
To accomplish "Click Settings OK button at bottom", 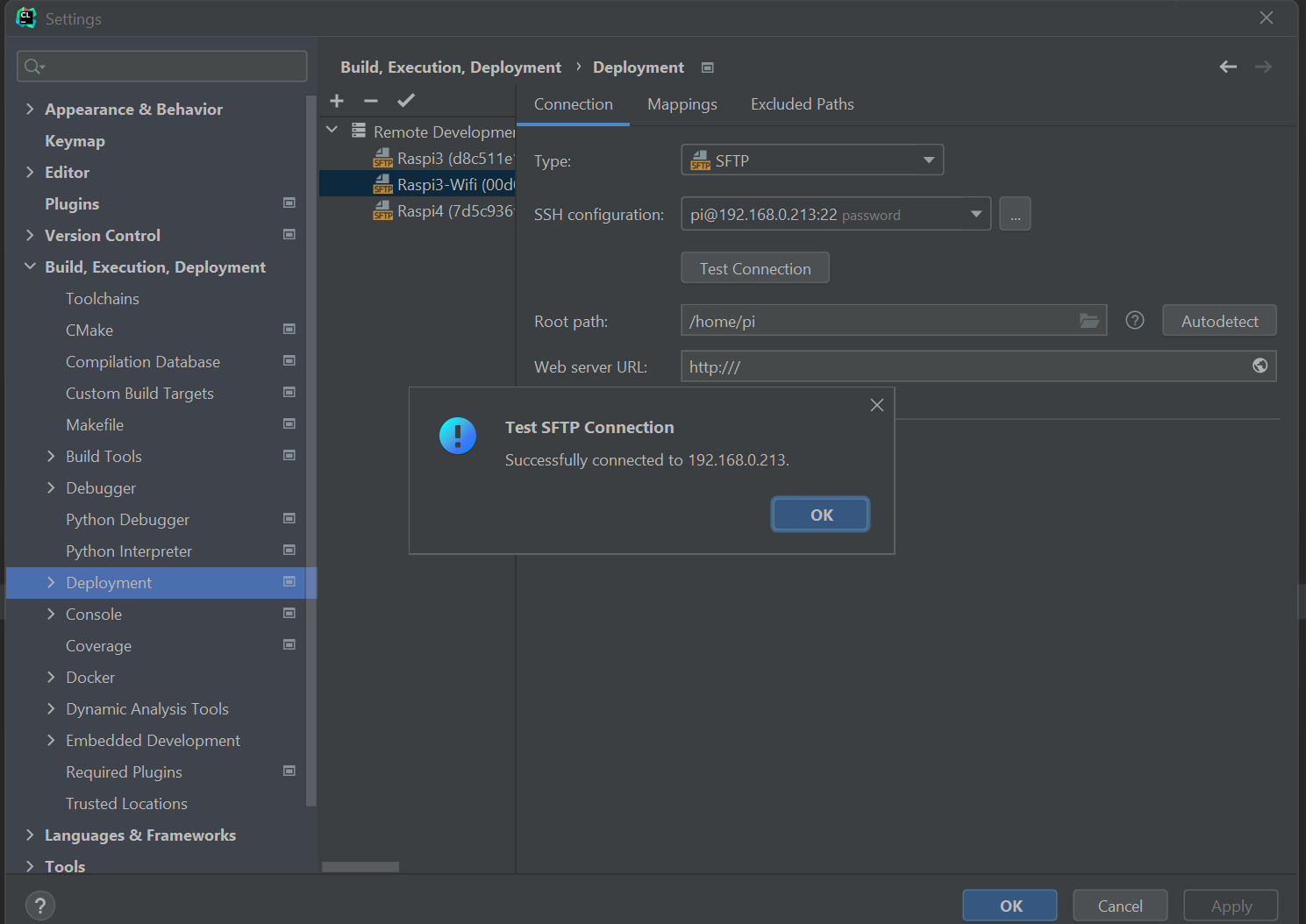I will click(x=1010, y=906).
